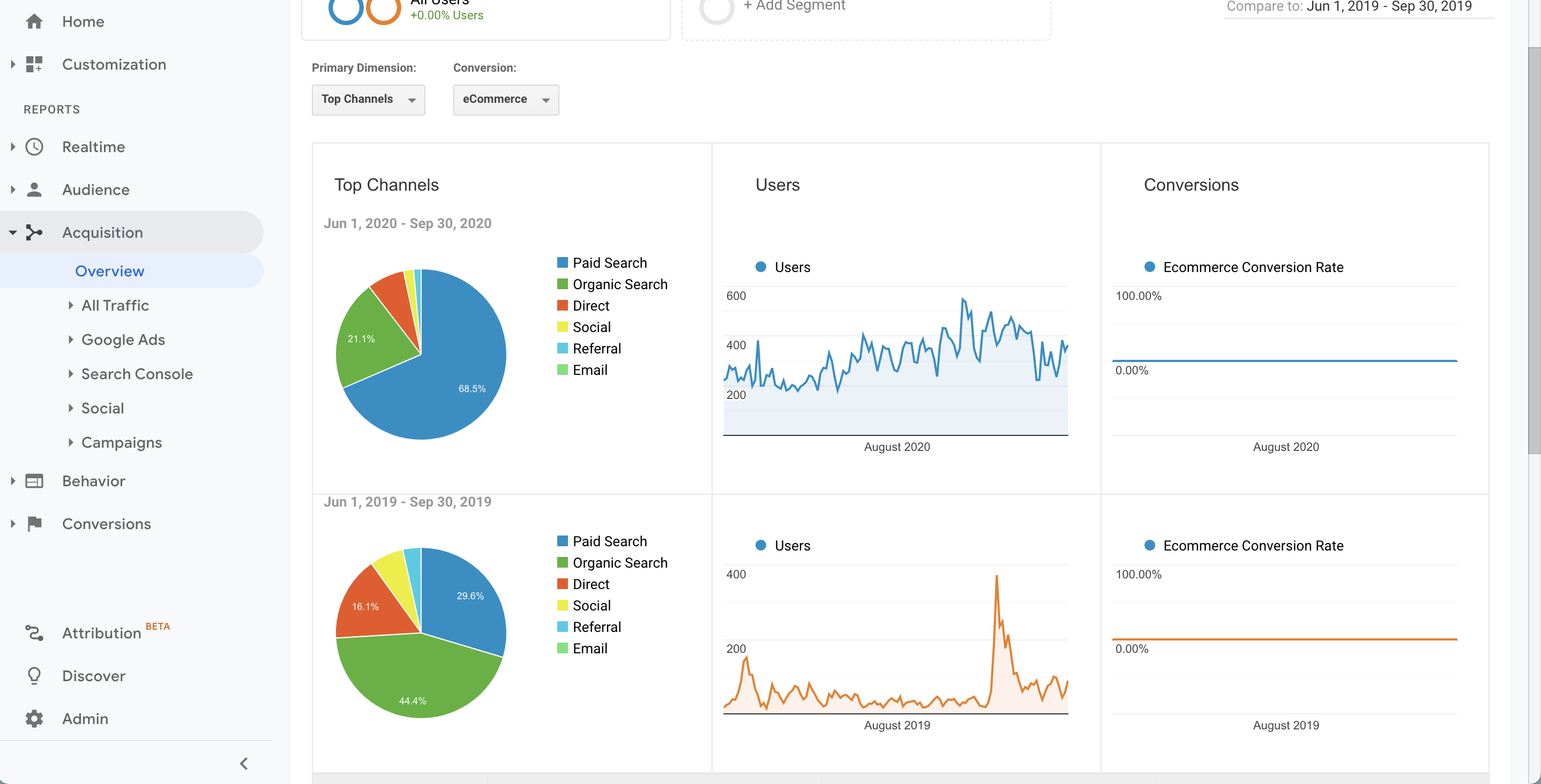Click the vertical page scrollbar

[x=1535, y=251]
